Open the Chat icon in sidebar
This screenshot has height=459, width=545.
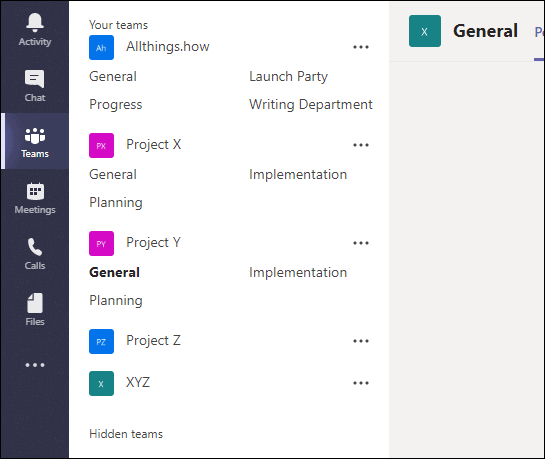[x=34, y=79]
